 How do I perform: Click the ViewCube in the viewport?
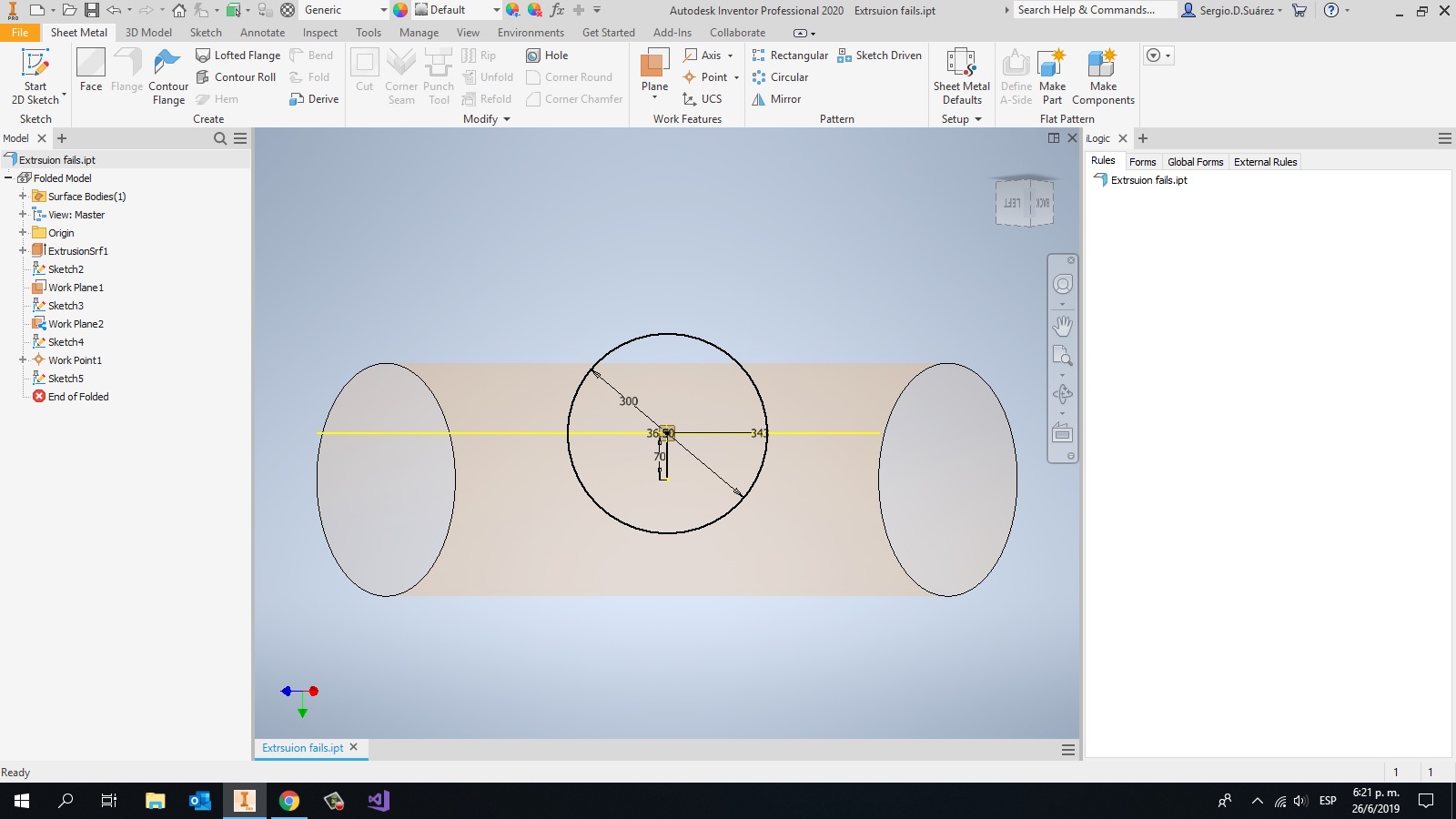pyautogui.click(x=1025, y=202)
